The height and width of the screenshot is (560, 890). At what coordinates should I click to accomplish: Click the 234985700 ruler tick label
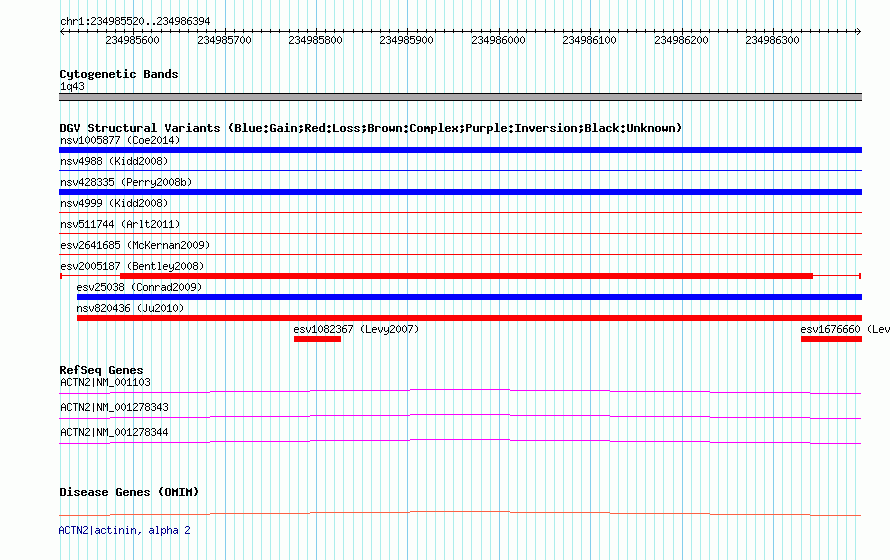(224, 40)
